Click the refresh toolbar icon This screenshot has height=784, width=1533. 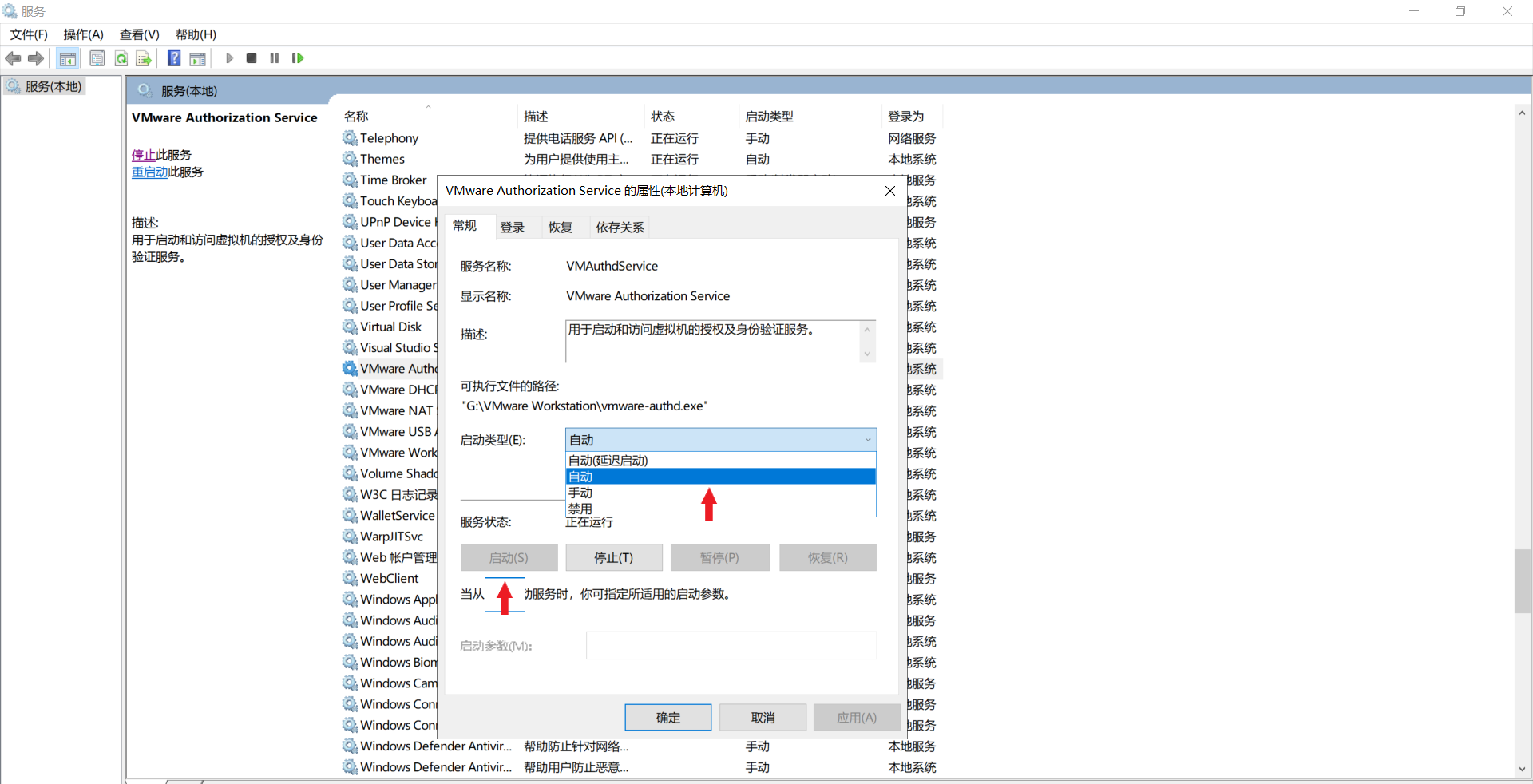click(x=121, y=58)
